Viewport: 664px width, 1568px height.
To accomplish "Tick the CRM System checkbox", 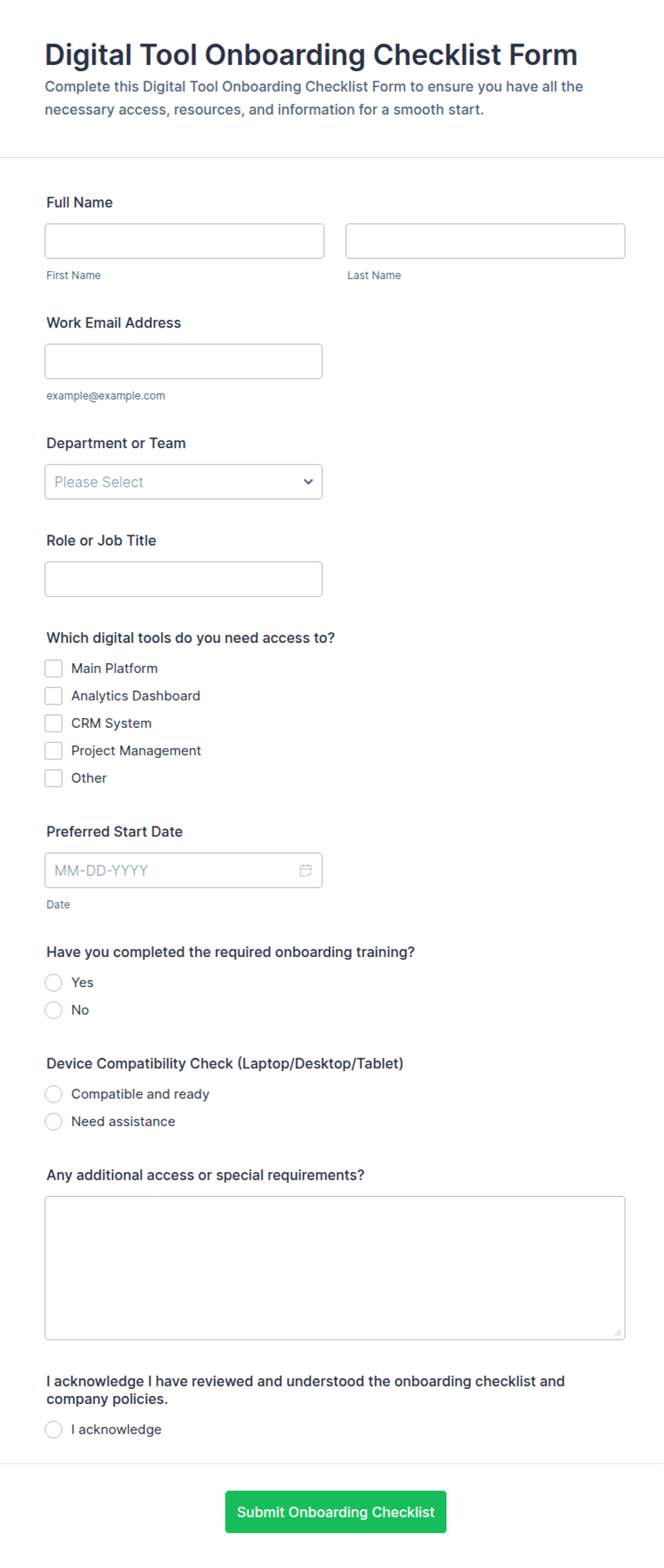I will (54, 723).
